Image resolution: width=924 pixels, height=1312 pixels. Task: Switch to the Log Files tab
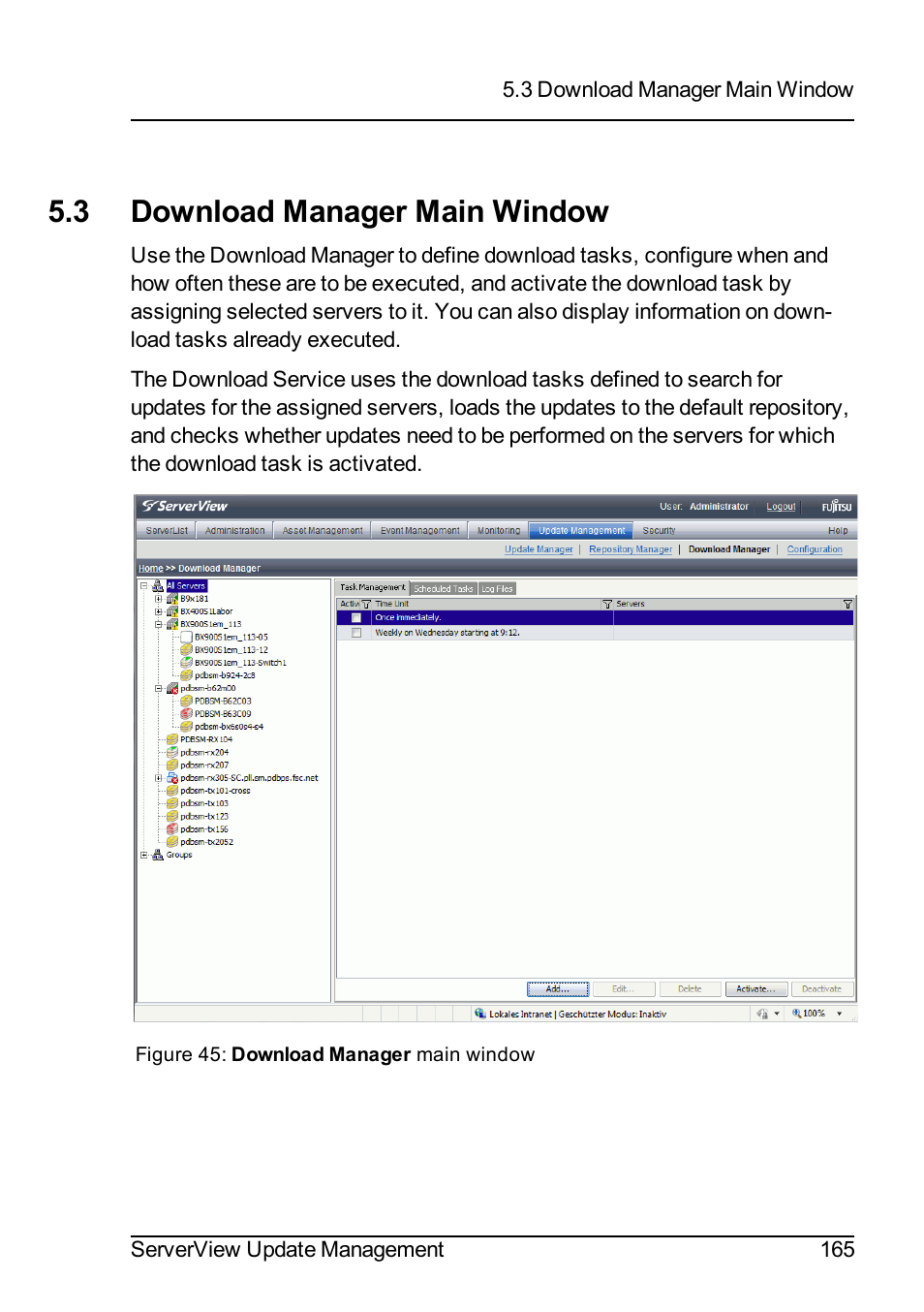[x=497, y=588]
